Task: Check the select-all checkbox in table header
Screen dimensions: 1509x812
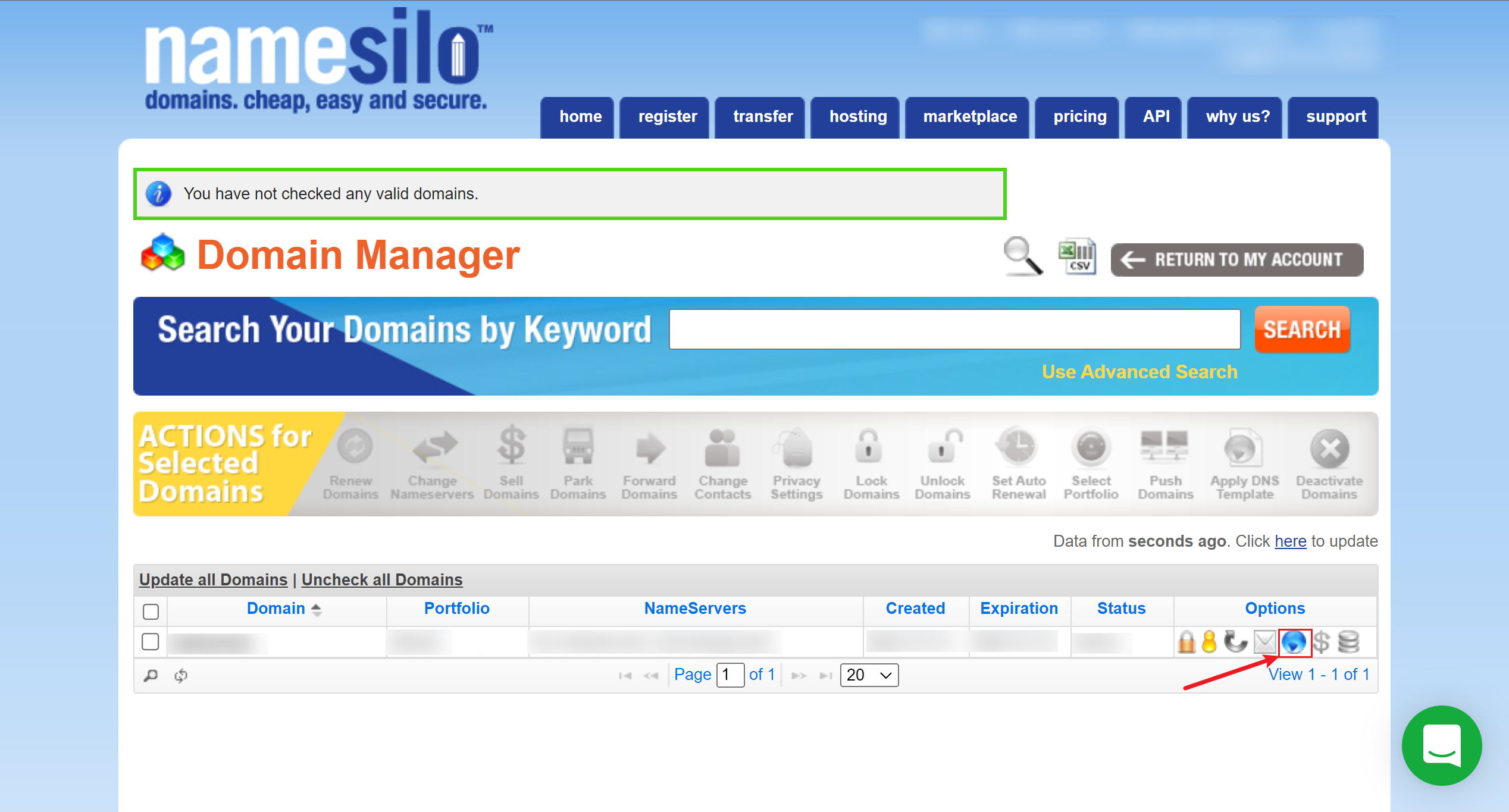Action: (151, 611)
